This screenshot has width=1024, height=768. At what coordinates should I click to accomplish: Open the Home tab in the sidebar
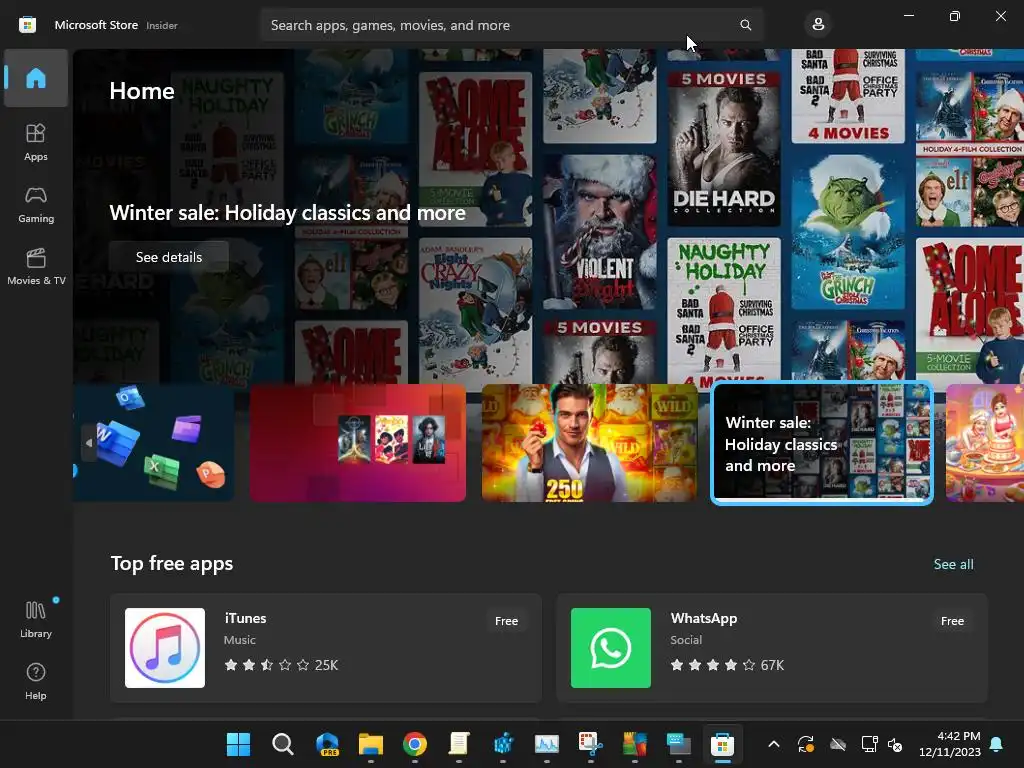tap(36, 78)
